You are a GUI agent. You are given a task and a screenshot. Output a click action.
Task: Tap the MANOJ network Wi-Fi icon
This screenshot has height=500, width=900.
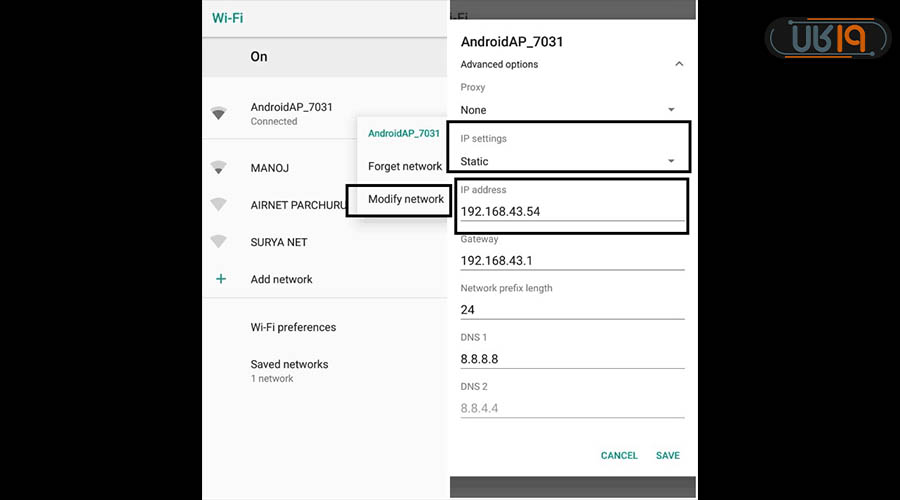[x=218, y=168]
